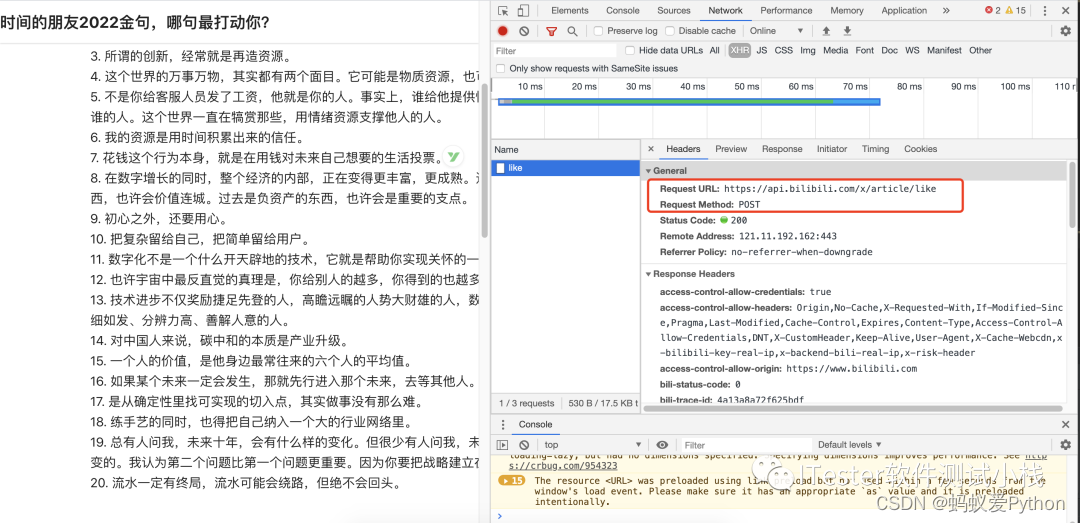Open the Response tab of the request
1080x523 pixels.
(782, 149)
